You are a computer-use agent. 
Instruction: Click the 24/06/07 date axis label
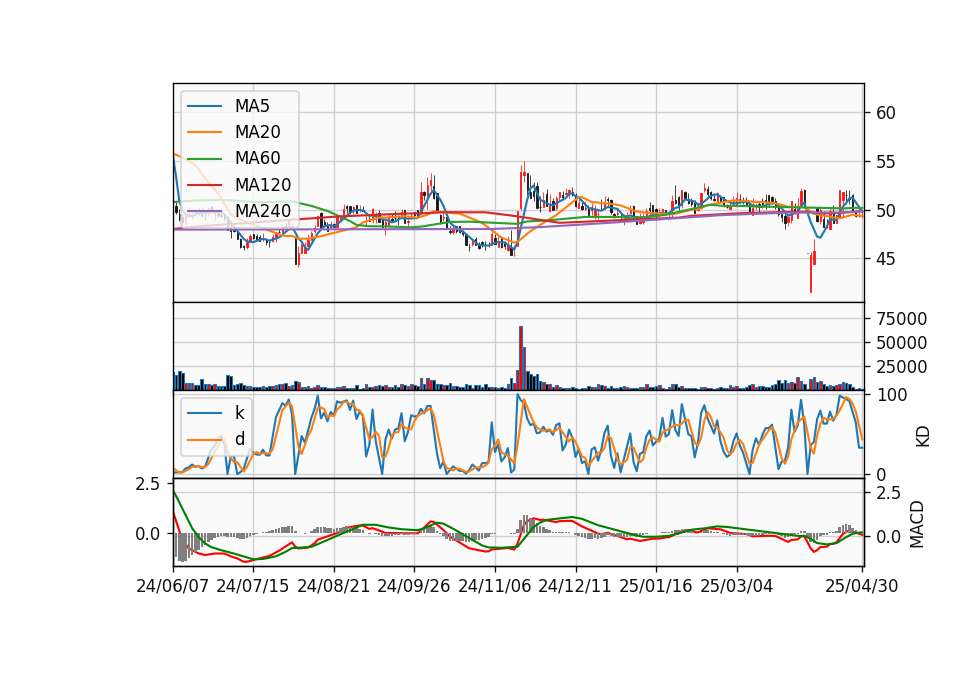[x=173, y=586]
